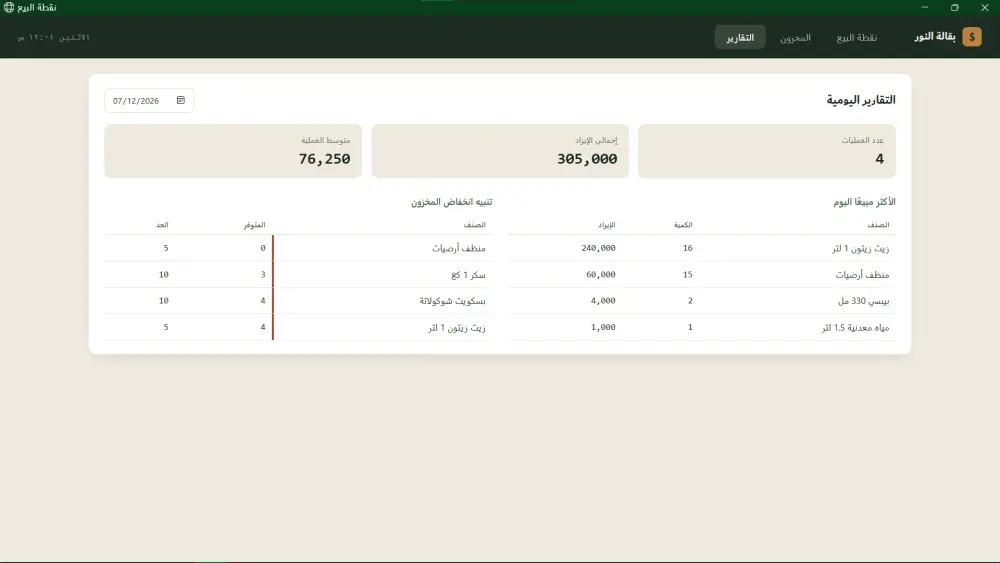Click the عدد العمليات summary card

point(767,150)
